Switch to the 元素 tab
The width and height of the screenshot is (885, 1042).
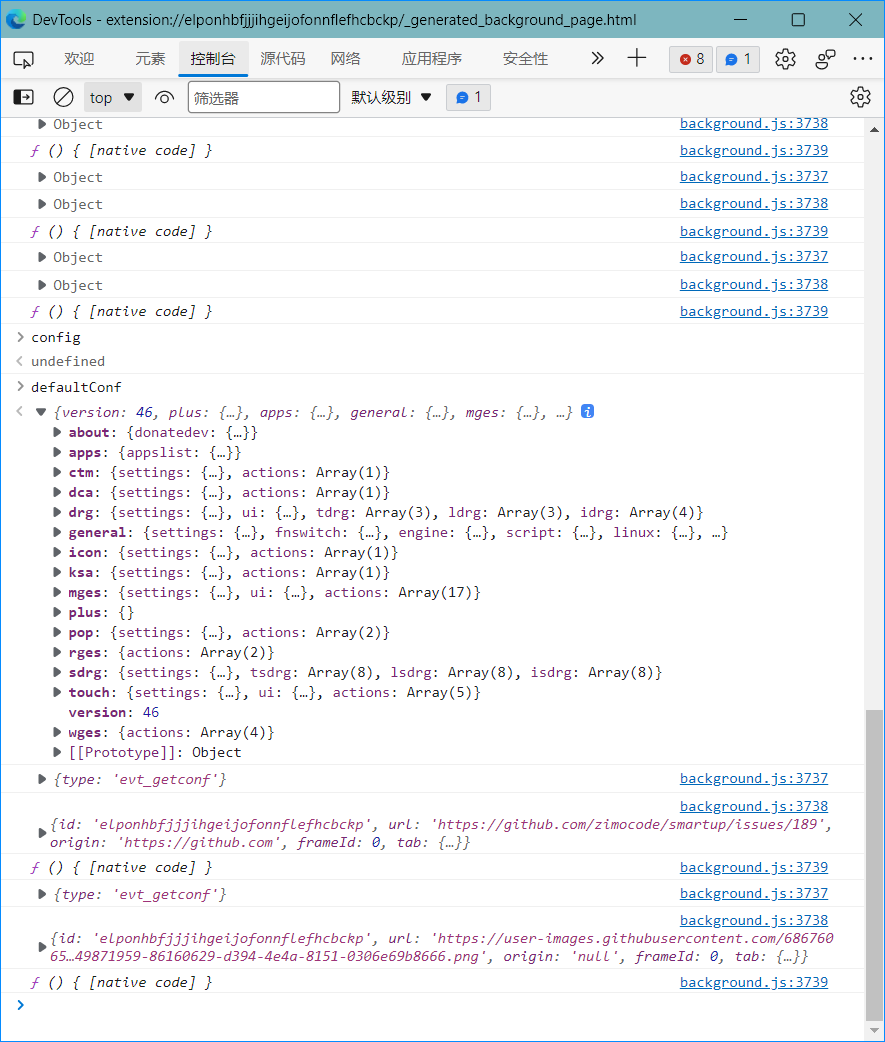(149, 59)
